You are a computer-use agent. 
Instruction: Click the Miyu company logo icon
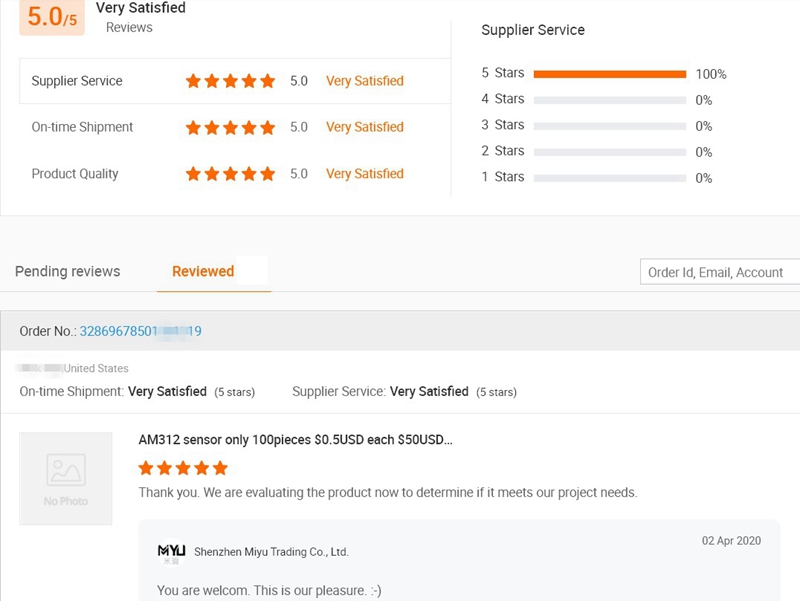[x=171, y=551]
